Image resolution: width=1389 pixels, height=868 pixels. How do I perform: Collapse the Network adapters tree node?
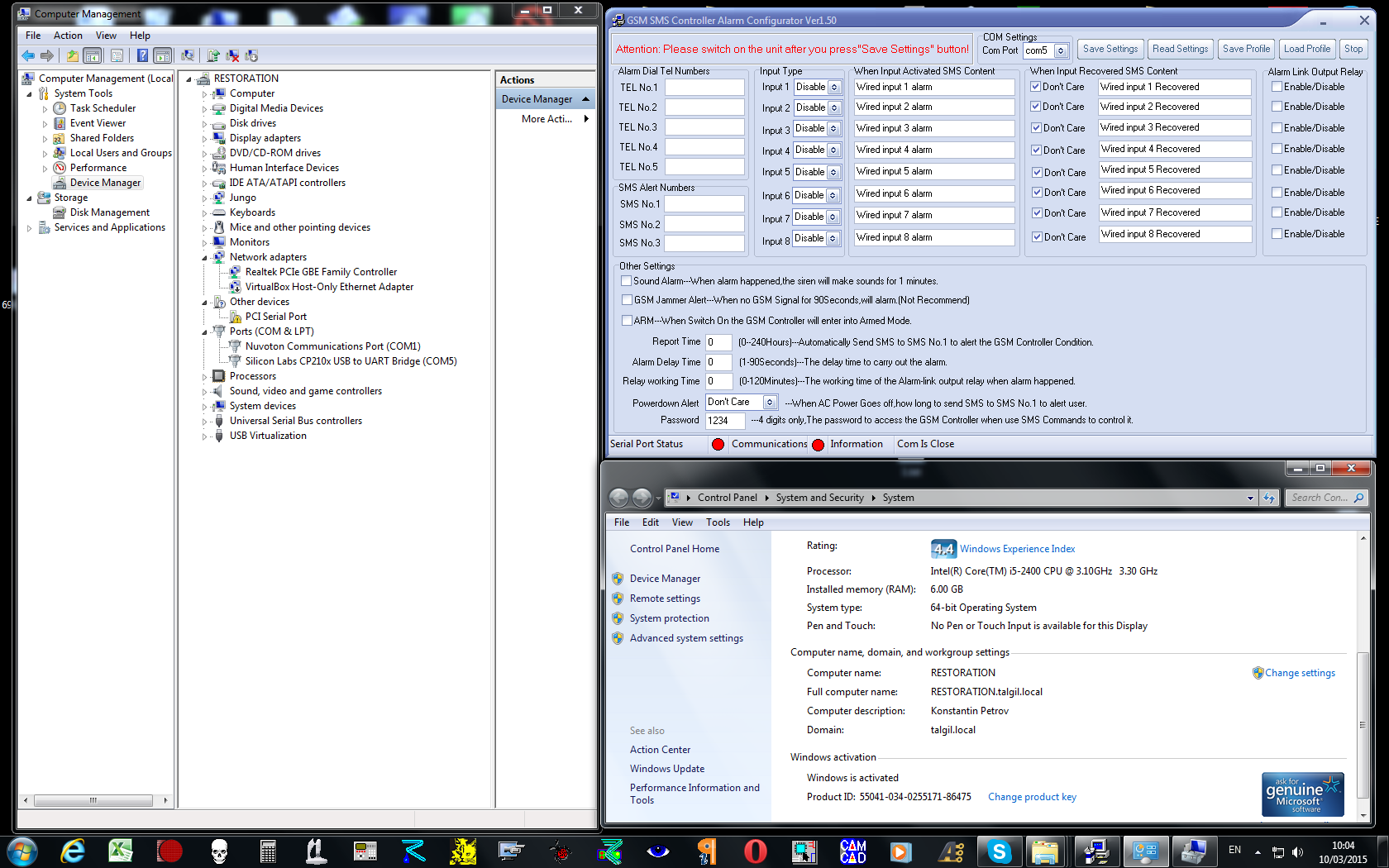click(205, 257)
